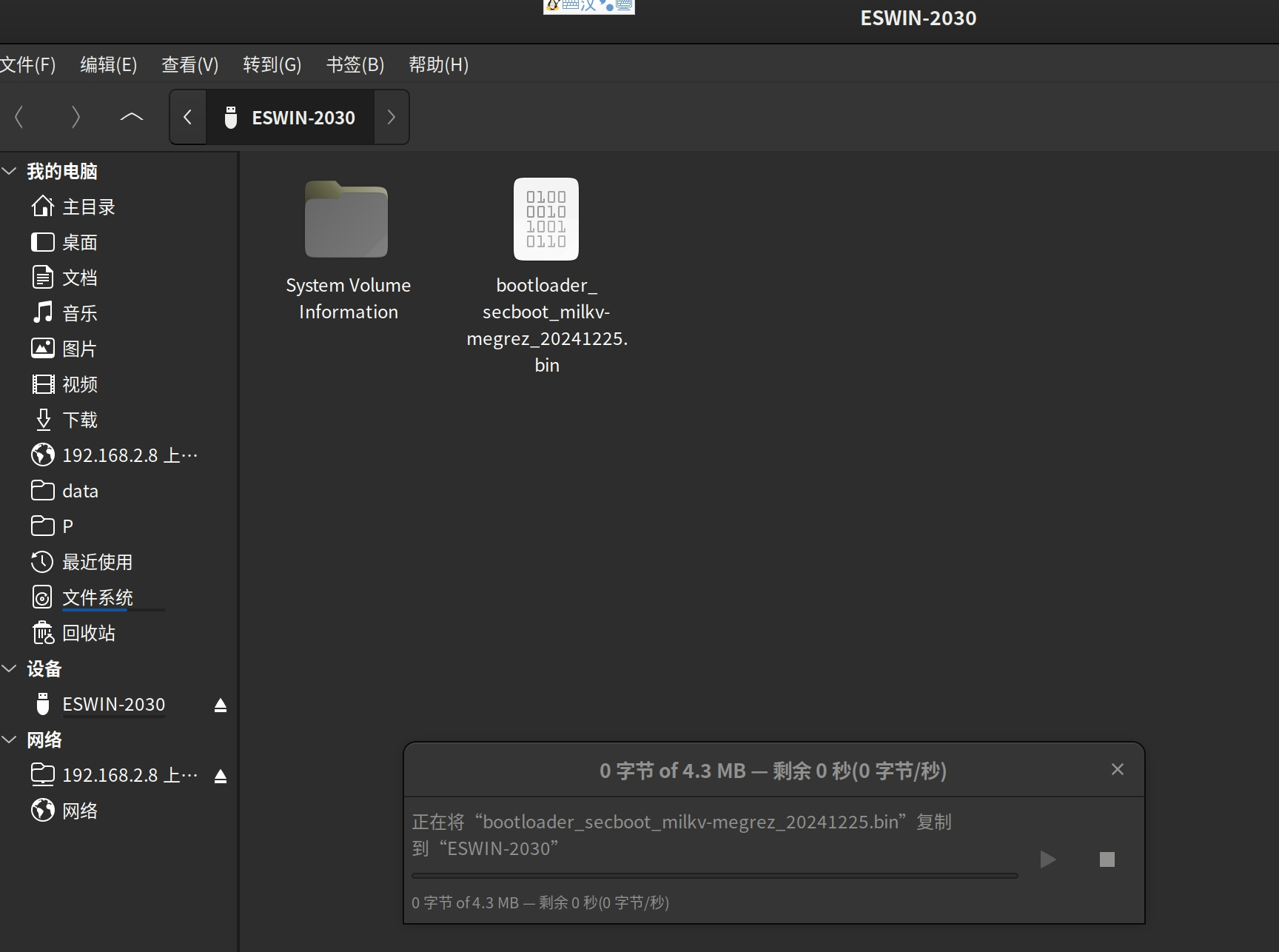
Task: Collapse the 我的电脑 sidebar section
Action: [10, 171]
